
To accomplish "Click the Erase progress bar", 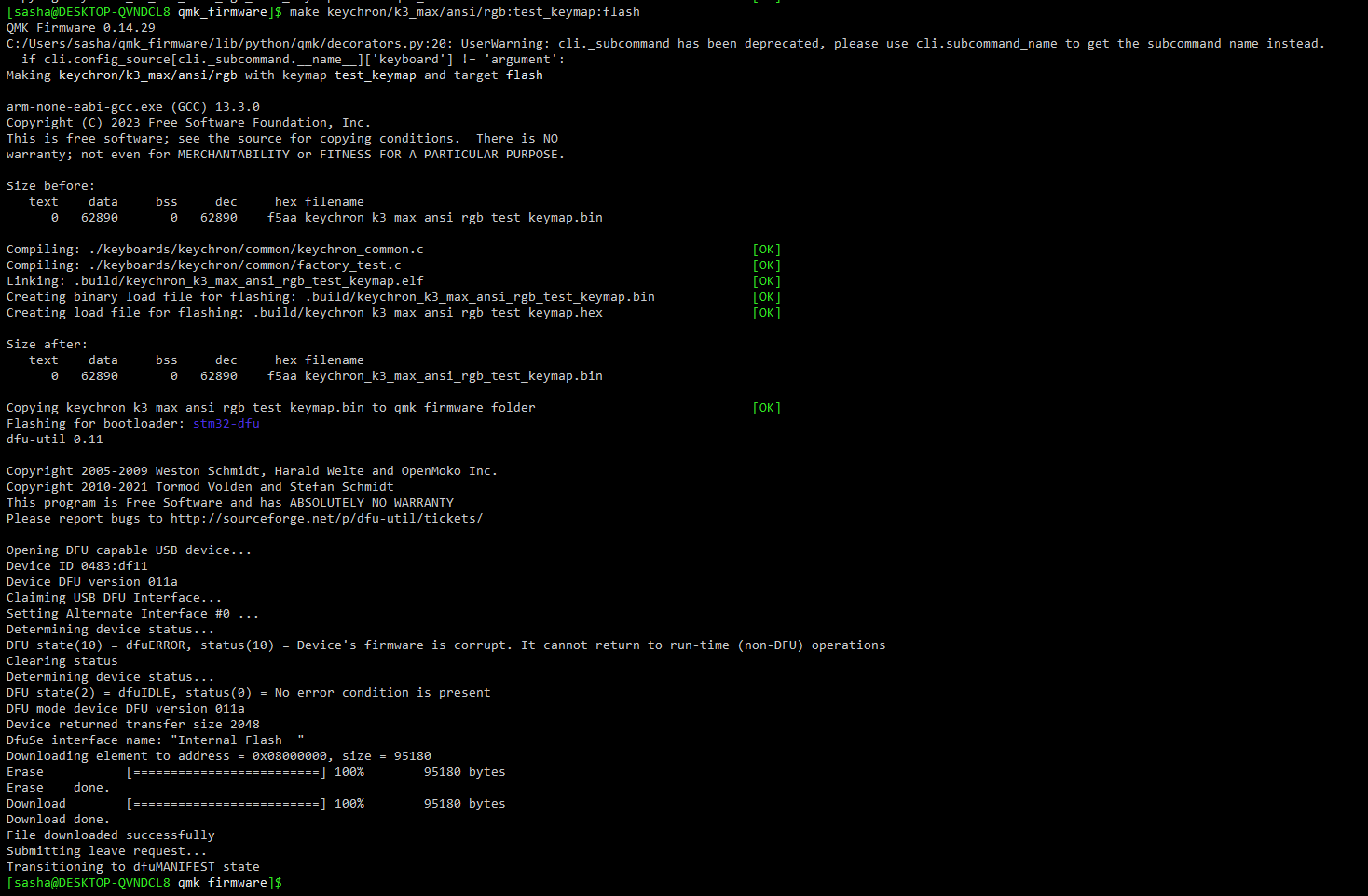I will coord(226,771).
